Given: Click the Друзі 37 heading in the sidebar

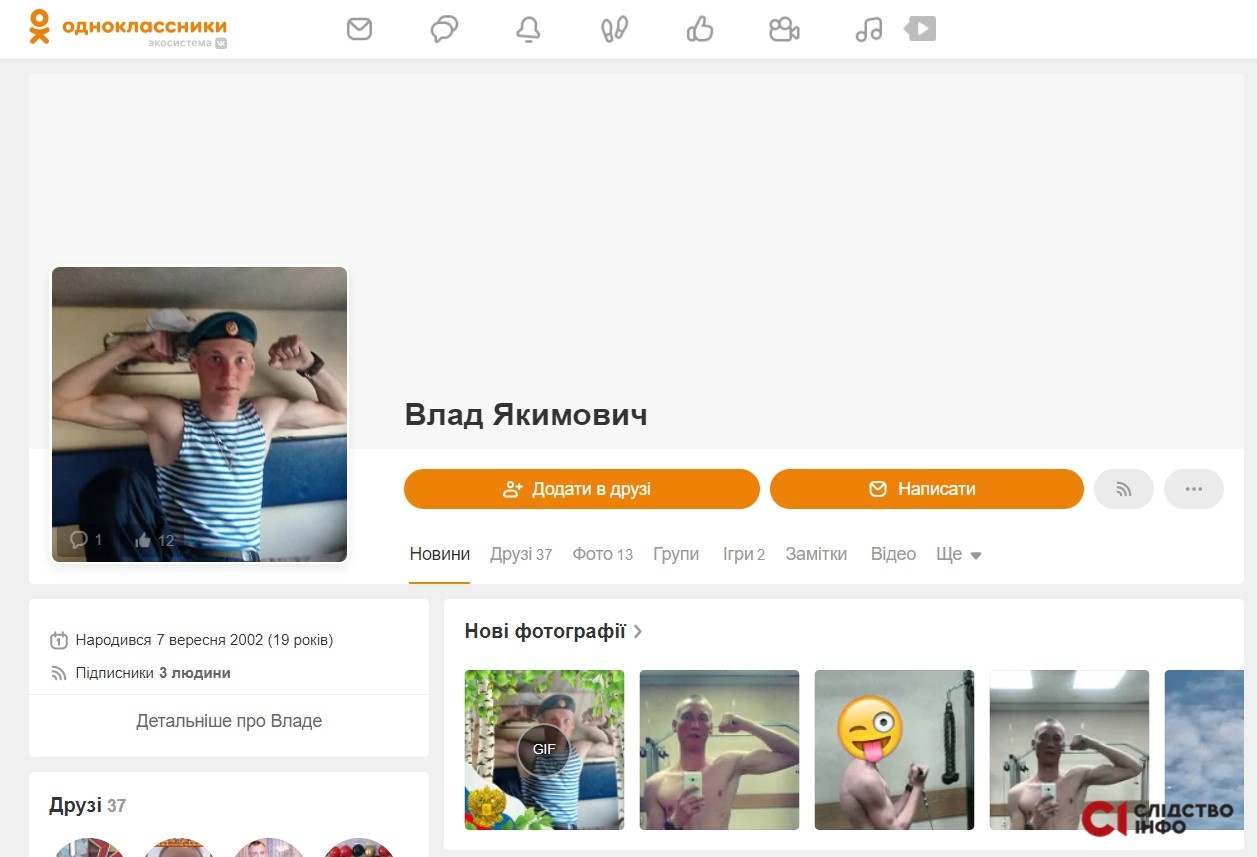Looking at the screenshot, I should [88, 806].
